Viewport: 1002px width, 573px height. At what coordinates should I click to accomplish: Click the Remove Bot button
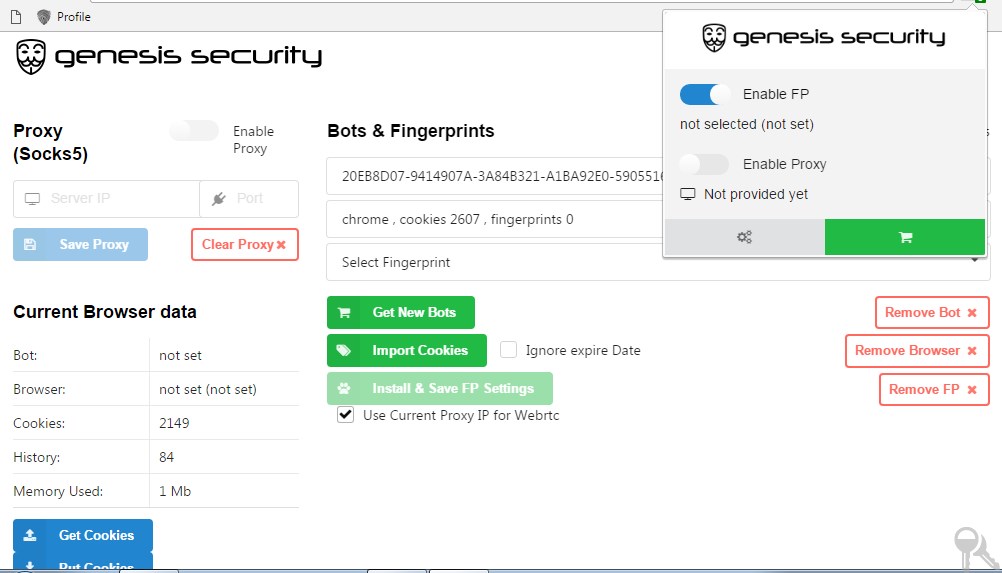tap(932, 312)
